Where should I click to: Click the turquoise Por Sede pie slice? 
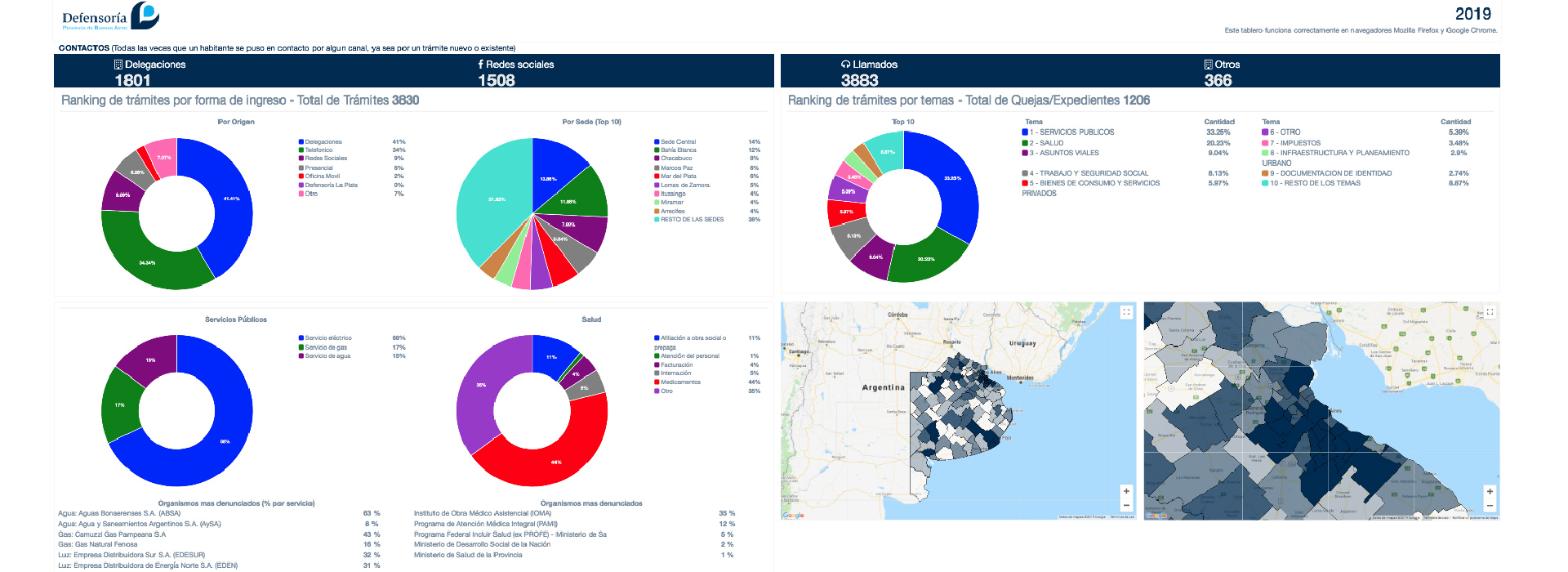[490, 200]
